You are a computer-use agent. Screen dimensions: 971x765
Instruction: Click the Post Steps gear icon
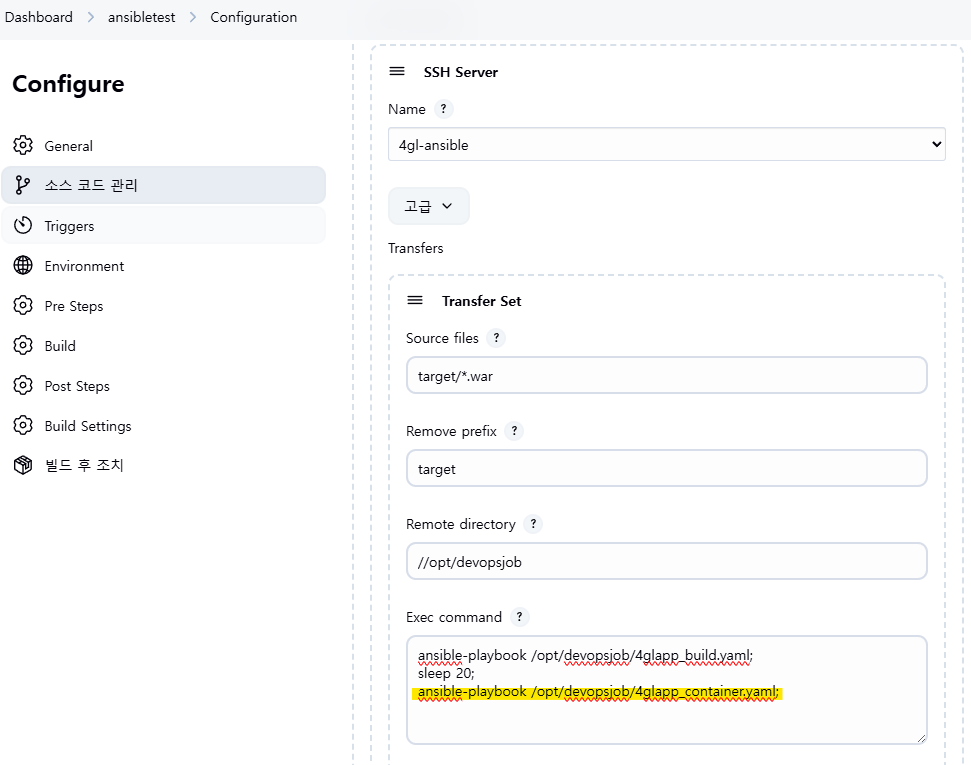pos(23,386)
